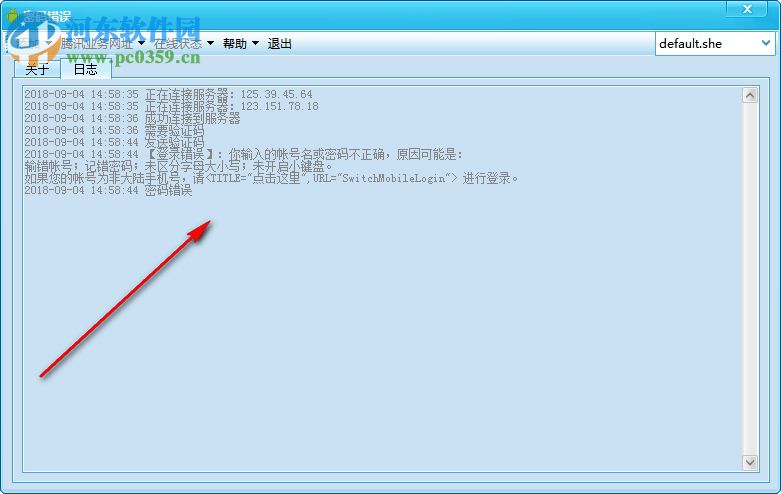Open the 在线状态 dropdown menu
This screenshot has width=781, height=494.
184,44
